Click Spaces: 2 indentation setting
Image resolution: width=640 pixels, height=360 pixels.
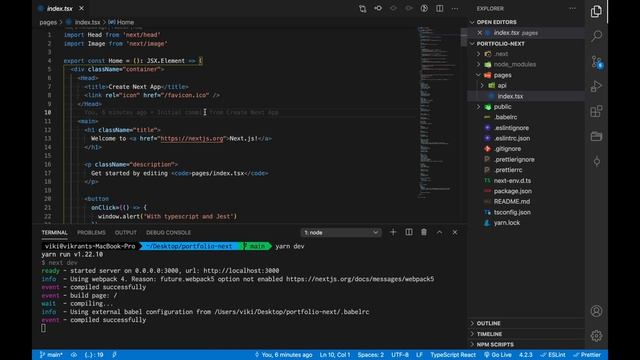[x=371, y=355]
